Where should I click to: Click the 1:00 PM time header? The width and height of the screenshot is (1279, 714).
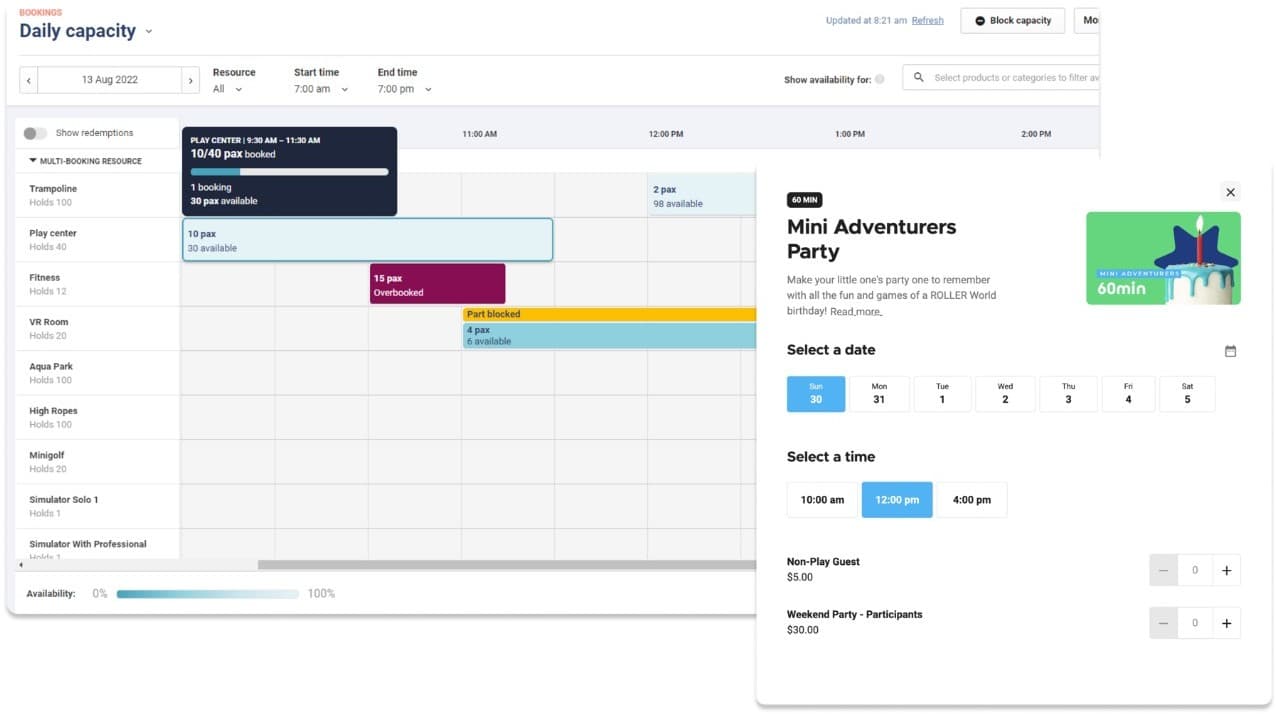[850, 134]
